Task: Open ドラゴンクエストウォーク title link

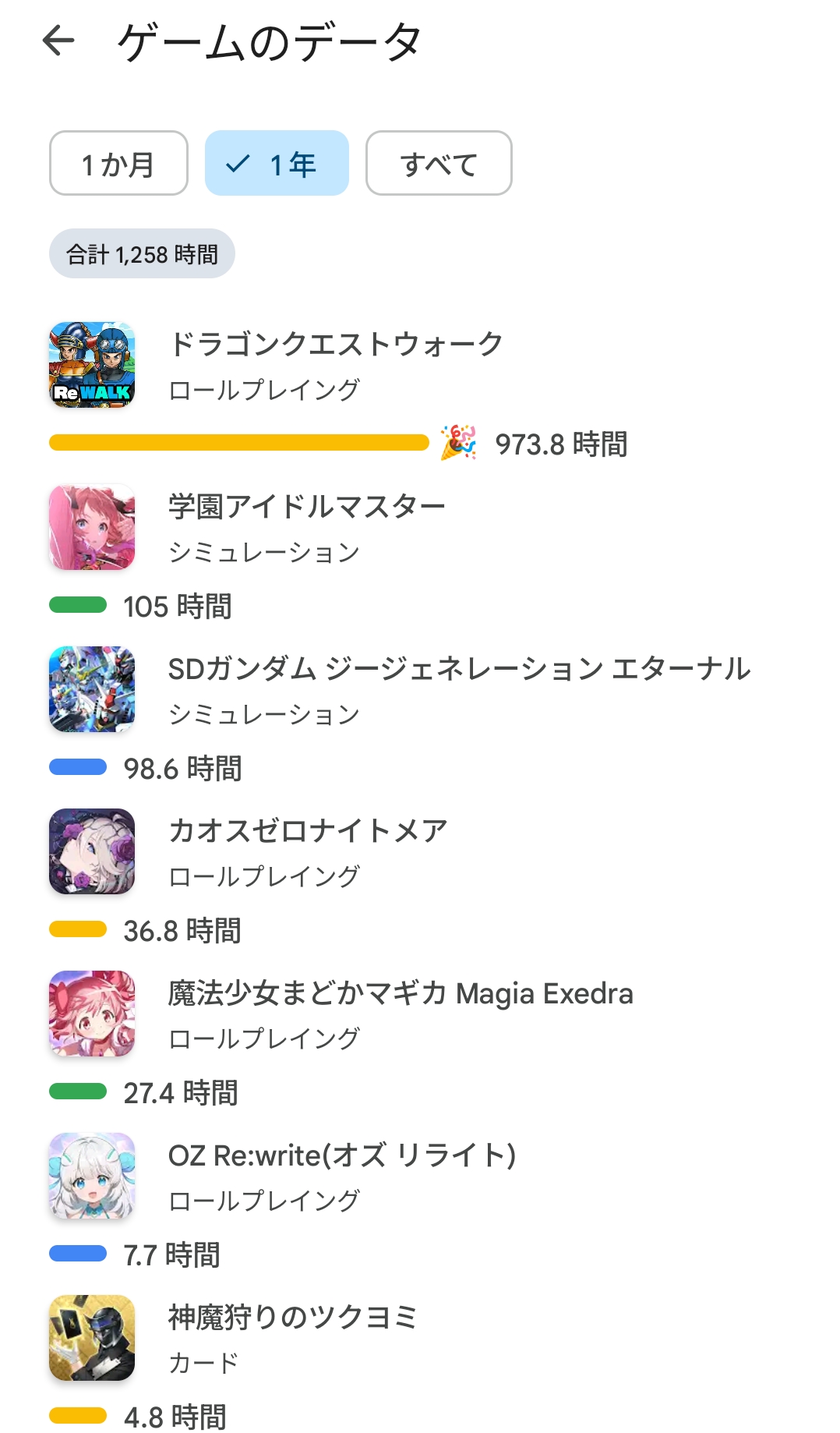Action: coord(336,344)
